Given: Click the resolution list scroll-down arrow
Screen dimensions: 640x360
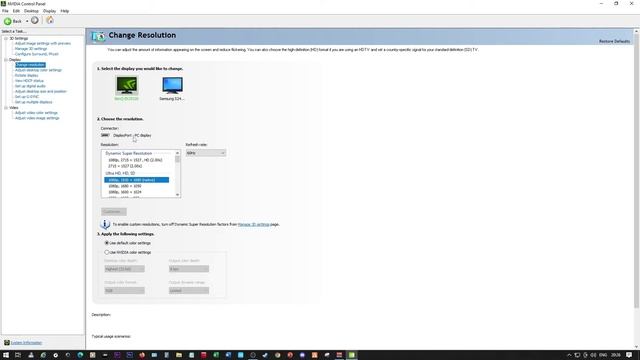Looking at the screenshot, I should [x=178, y=195].
